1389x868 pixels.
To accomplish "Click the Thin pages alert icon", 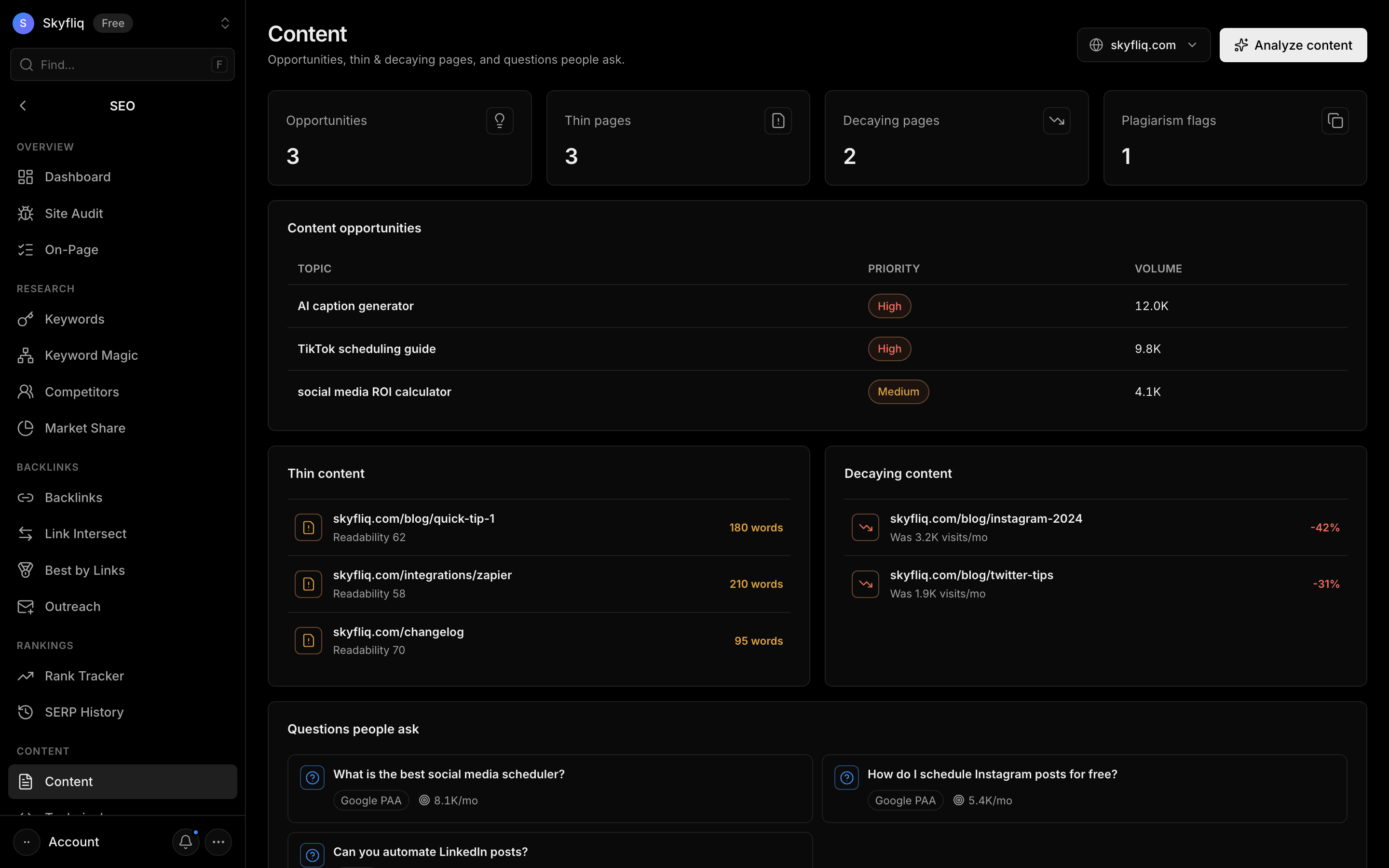I will tap(778, 121).
